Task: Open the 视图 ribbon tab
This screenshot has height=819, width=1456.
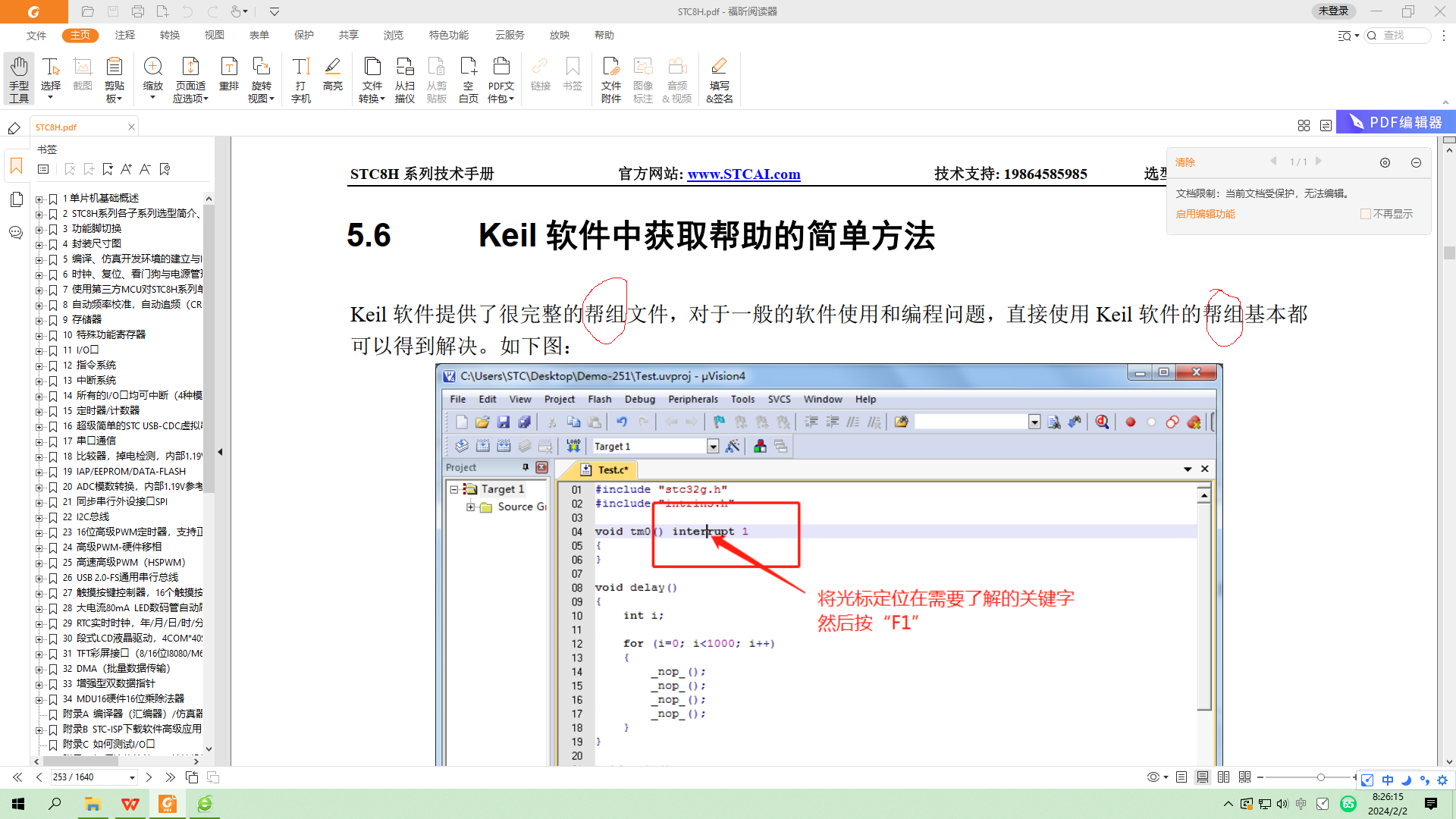Action: 215,35
